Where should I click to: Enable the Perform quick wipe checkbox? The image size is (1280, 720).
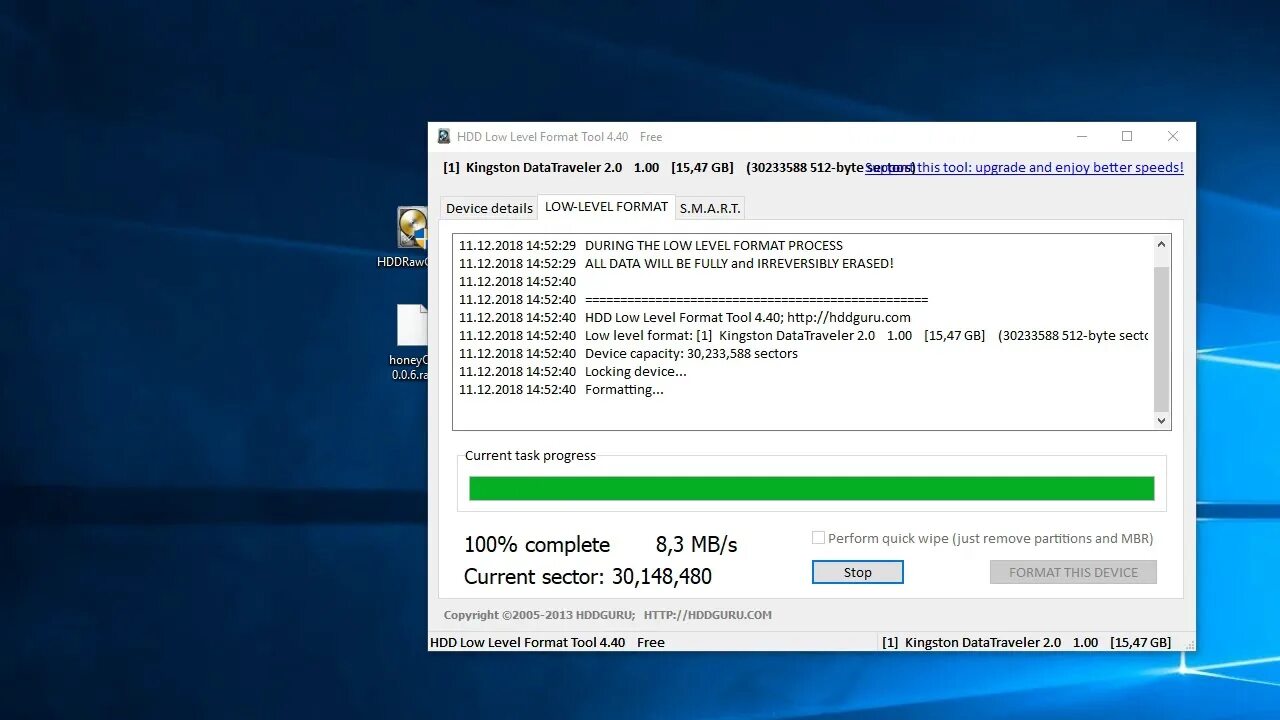point(818,538)
